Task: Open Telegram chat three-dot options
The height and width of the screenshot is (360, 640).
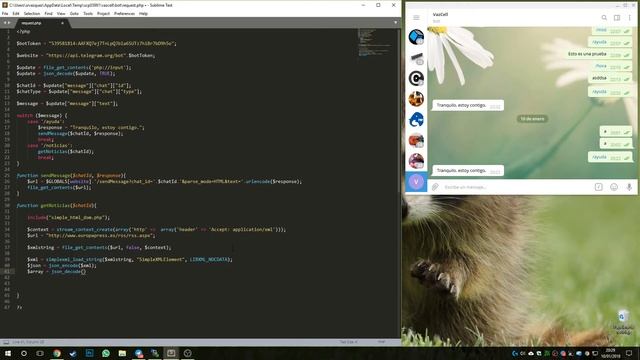Action: [629, 18]
